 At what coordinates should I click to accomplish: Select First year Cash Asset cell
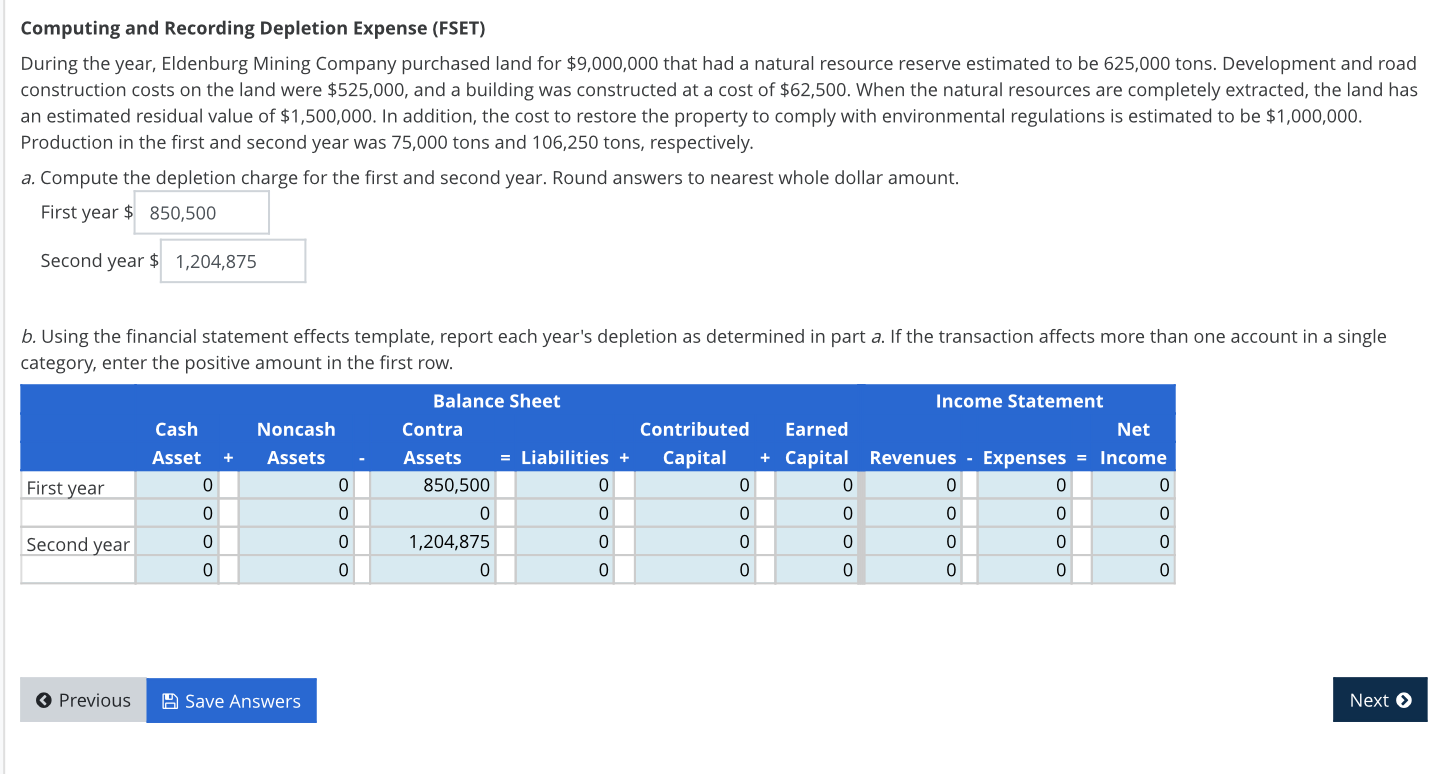click(x=177, y=486)
